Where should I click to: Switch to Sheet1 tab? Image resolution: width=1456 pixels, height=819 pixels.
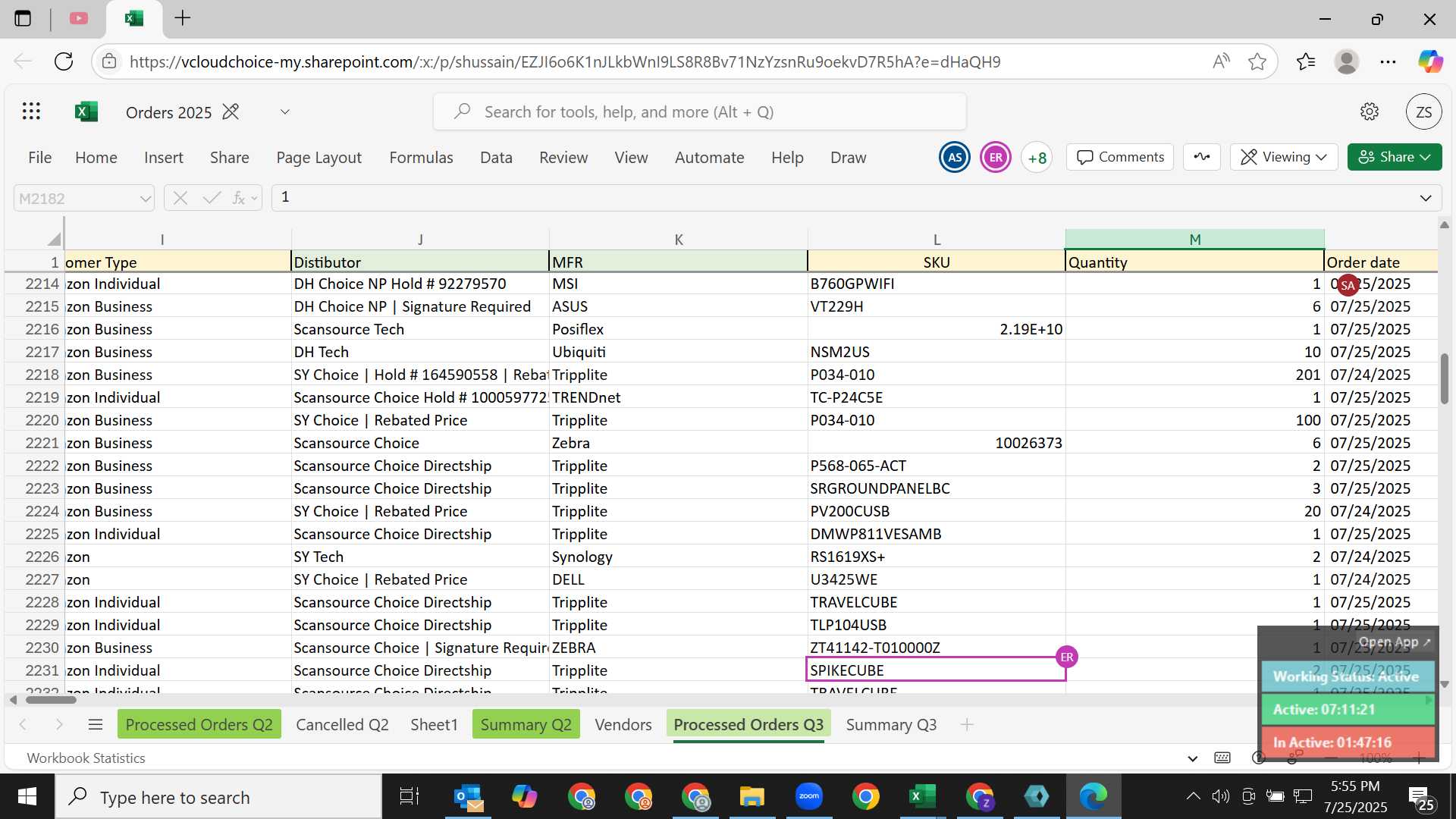(434, 724)
